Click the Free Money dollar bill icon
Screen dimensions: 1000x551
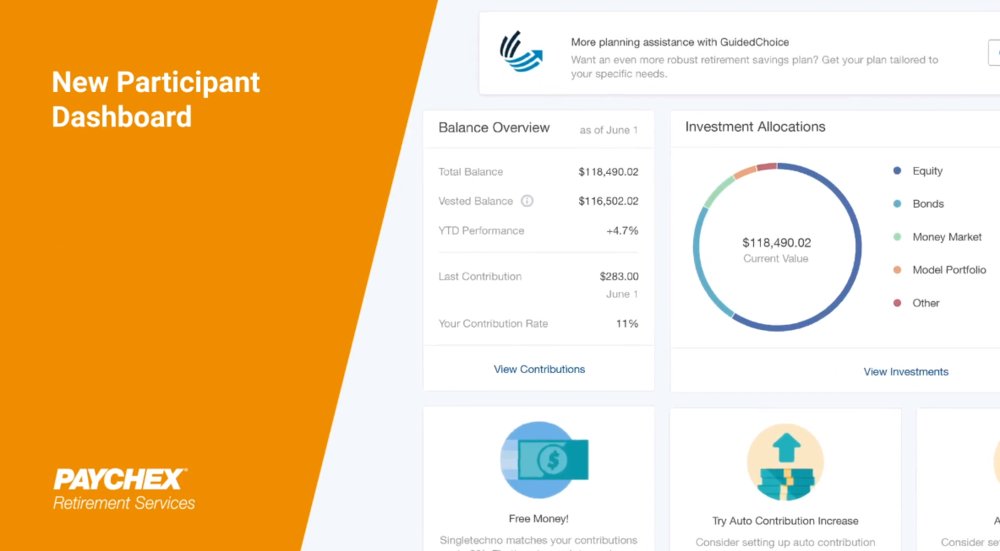pyautogui.click(x=544, y=459)
